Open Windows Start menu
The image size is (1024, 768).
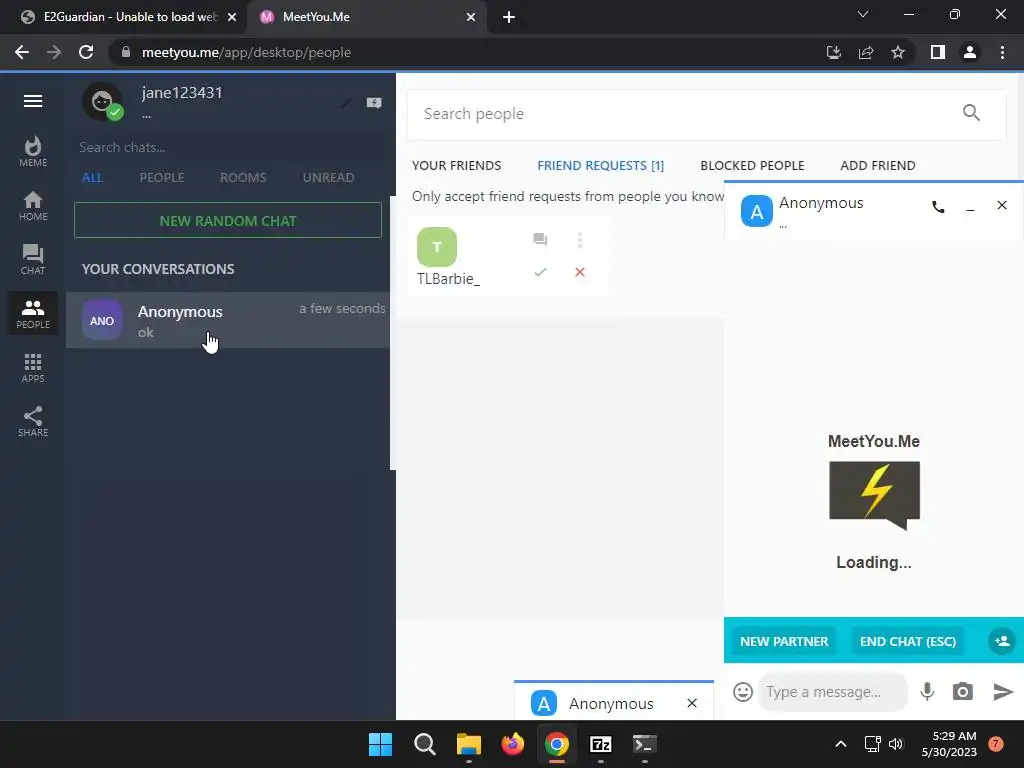(x=381, y=744)
